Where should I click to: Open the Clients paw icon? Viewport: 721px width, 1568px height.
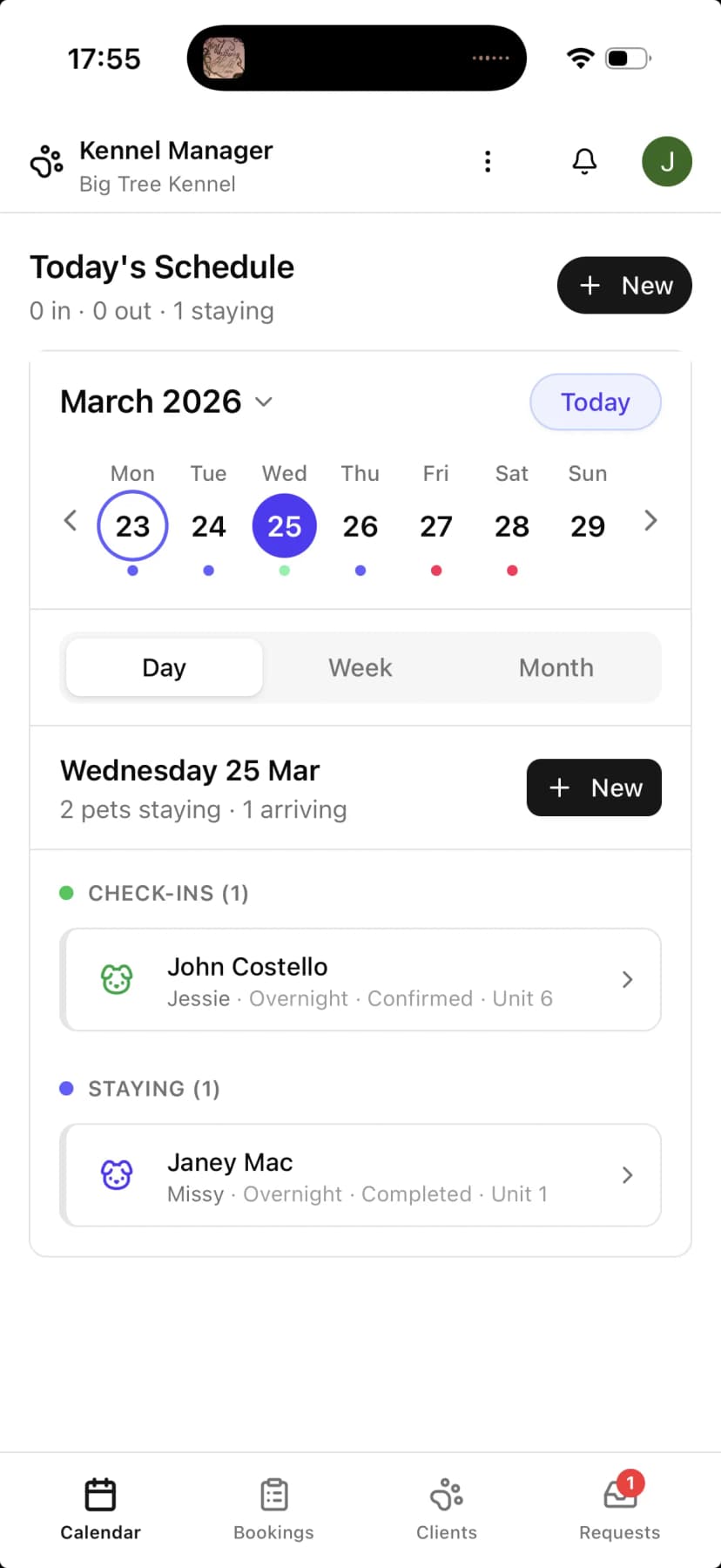tap(446, 1494)
